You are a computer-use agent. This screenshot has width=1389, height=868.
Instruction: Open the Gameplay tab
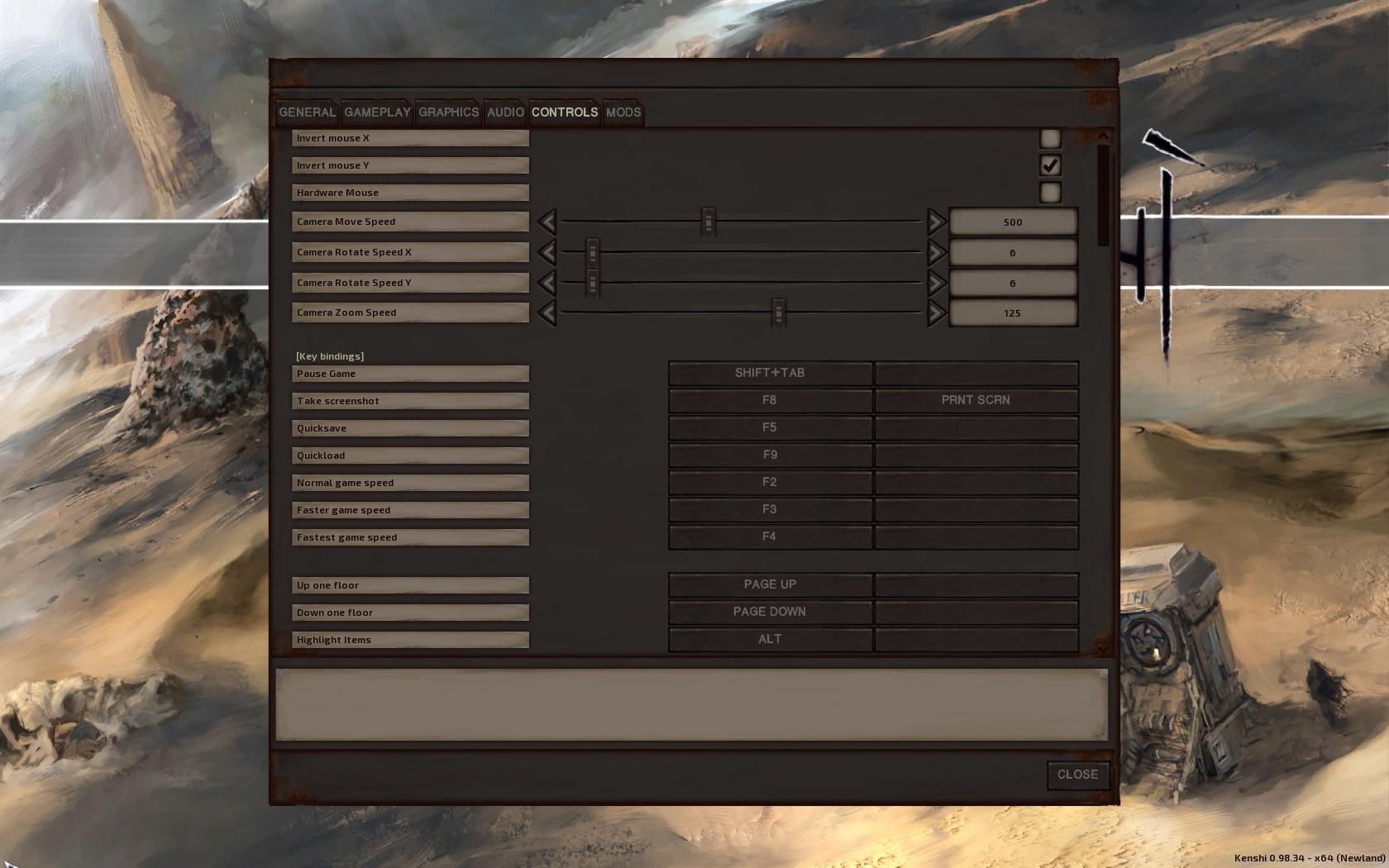tap(377, 112)
